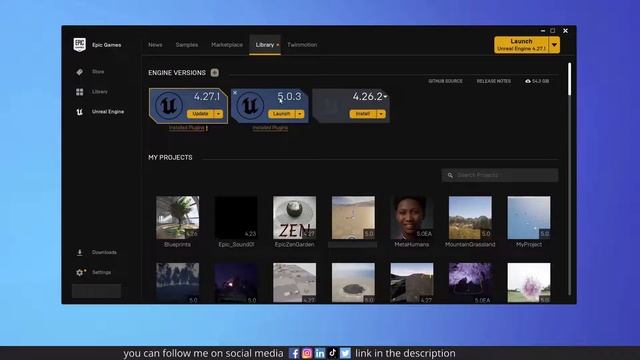Click the 4.27.1 version number
Image resolution: width=640 pixels, height=360 pixels.
tap(207, 97)
